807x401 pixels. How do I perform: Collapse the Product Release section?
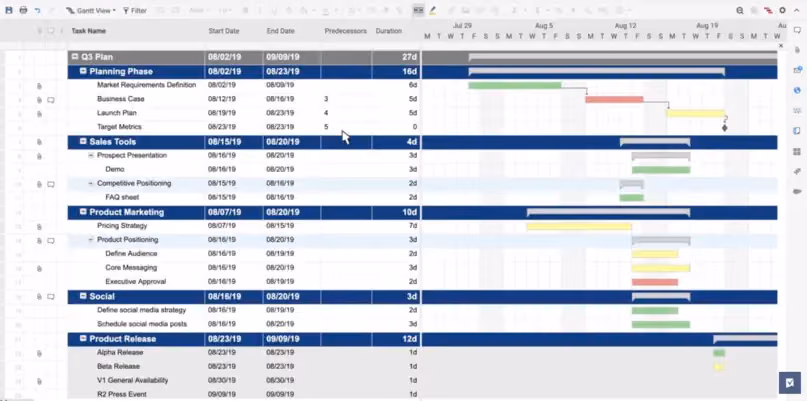pyautogui.click(x=83, y=339)
